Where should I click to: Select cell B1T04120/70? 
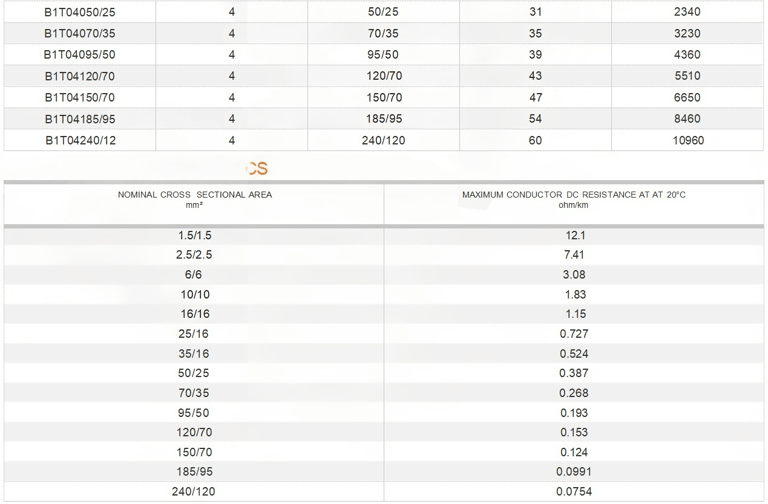pyautogui.click(x=80, y=76)
